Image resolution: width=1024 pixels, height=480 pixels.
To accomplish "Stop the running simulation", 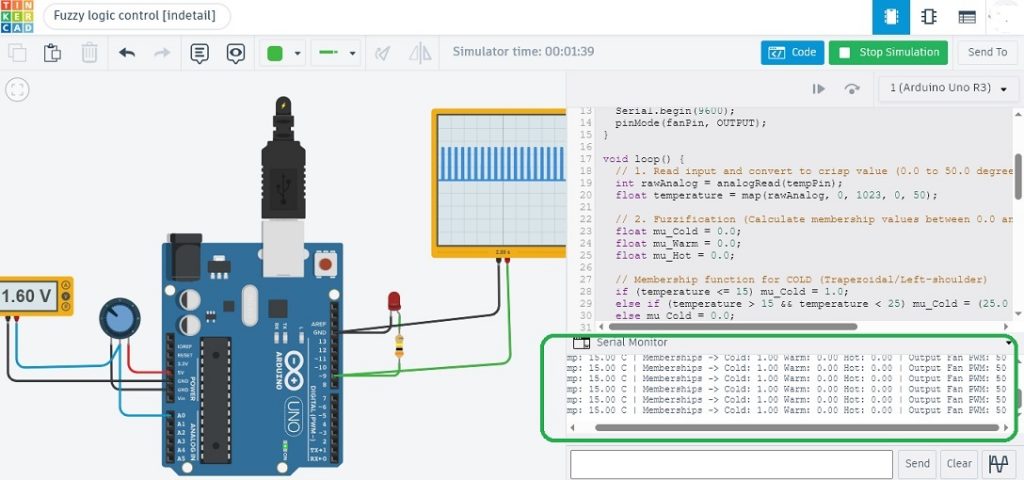I will pos(888,52).
